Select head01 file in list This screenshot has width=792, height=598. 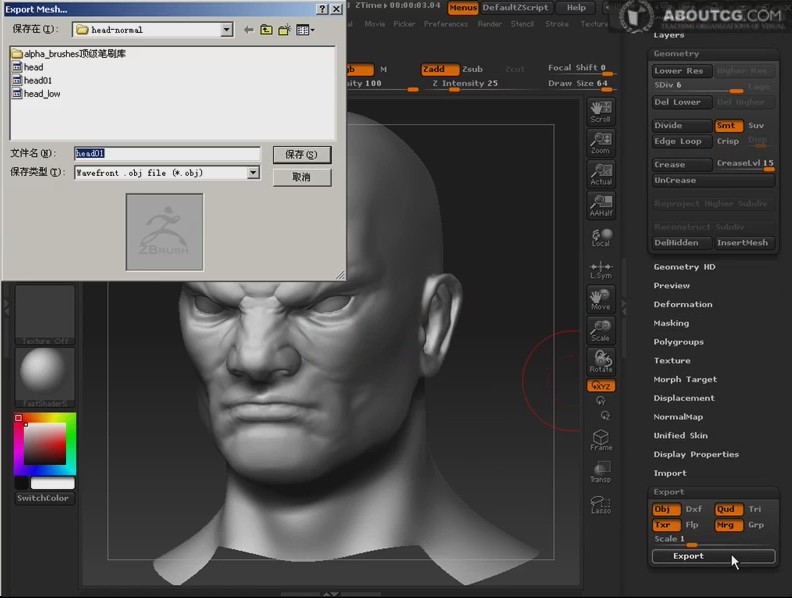32,80
